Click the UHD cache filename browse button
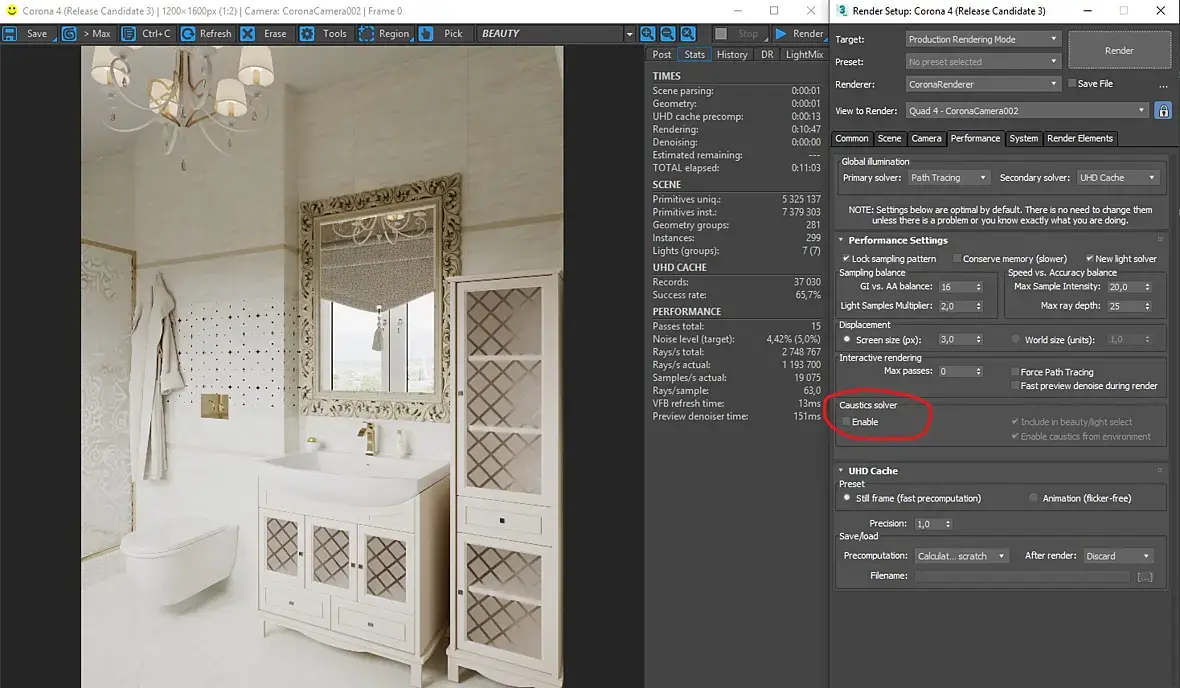 [1145, 577]
